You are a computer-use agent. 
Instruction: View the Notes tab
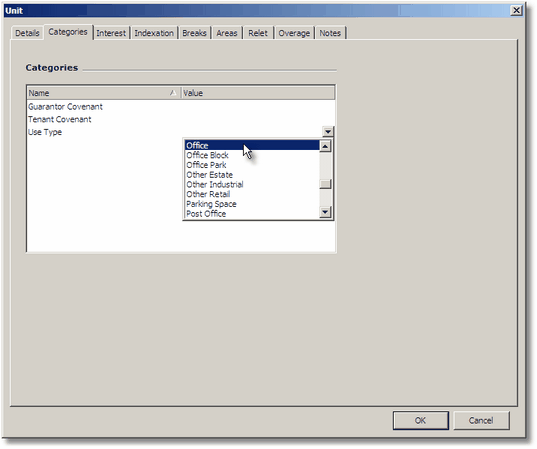pyautogui.click(x=330, y=33)
